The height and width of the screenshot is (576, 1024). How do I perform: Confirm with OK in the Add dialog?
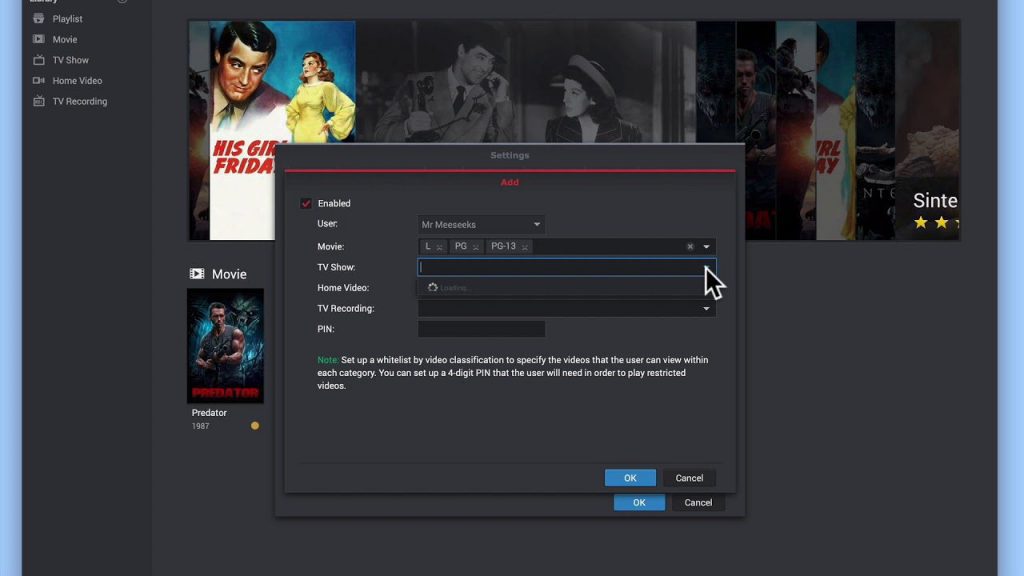[630, 478]
